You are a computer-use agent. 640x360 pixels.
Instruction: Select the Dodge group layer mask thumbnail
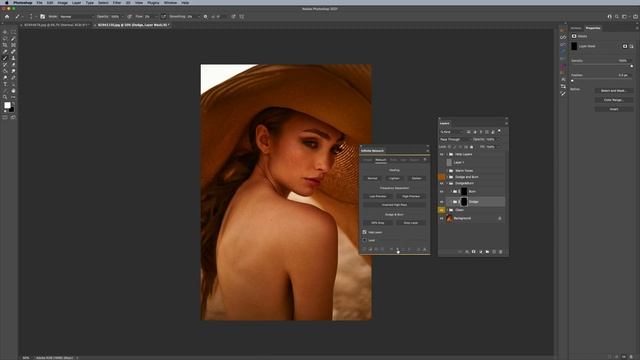[464, 202]
